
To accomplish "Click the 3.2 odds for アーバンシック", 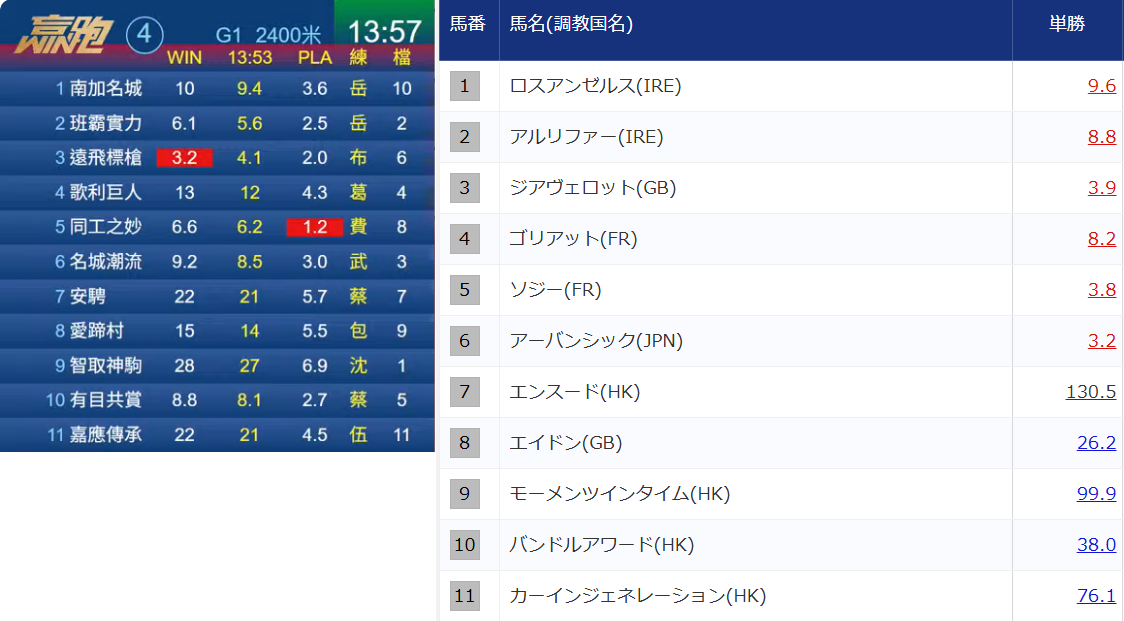I will click(x=1101, y=341).
